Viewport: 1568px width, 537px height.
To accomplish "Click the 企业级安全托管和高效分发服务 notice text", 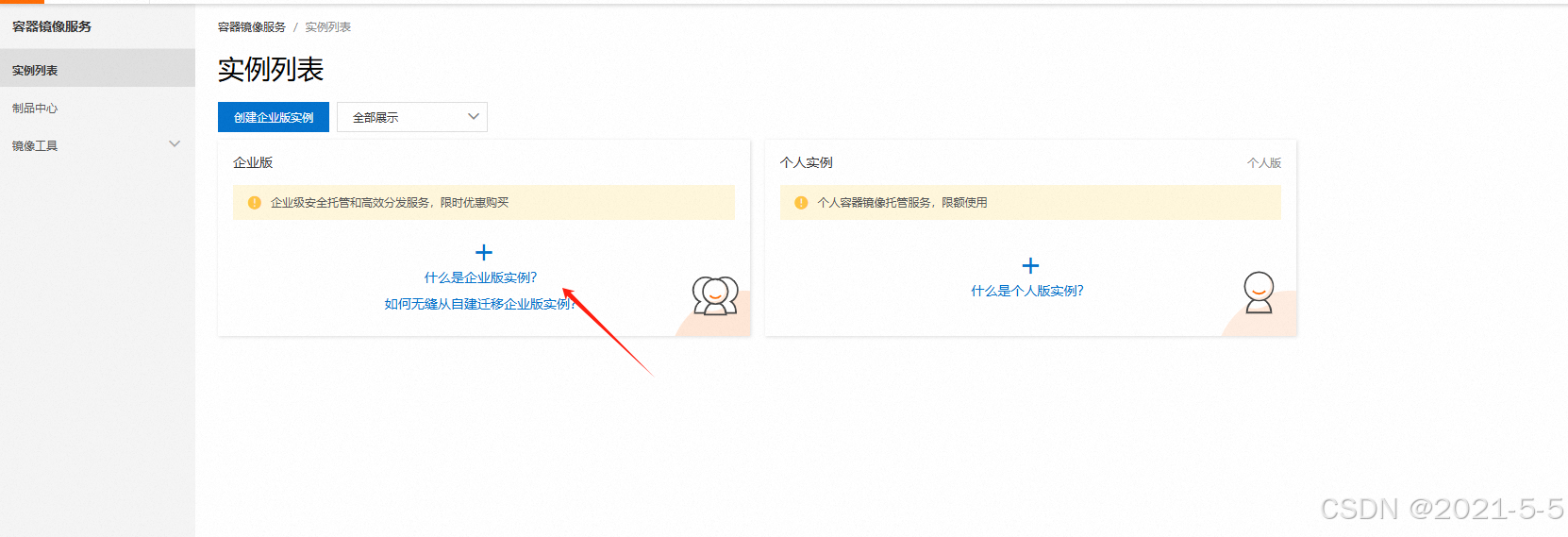I will pyautogui.click(x=390, y=202).
